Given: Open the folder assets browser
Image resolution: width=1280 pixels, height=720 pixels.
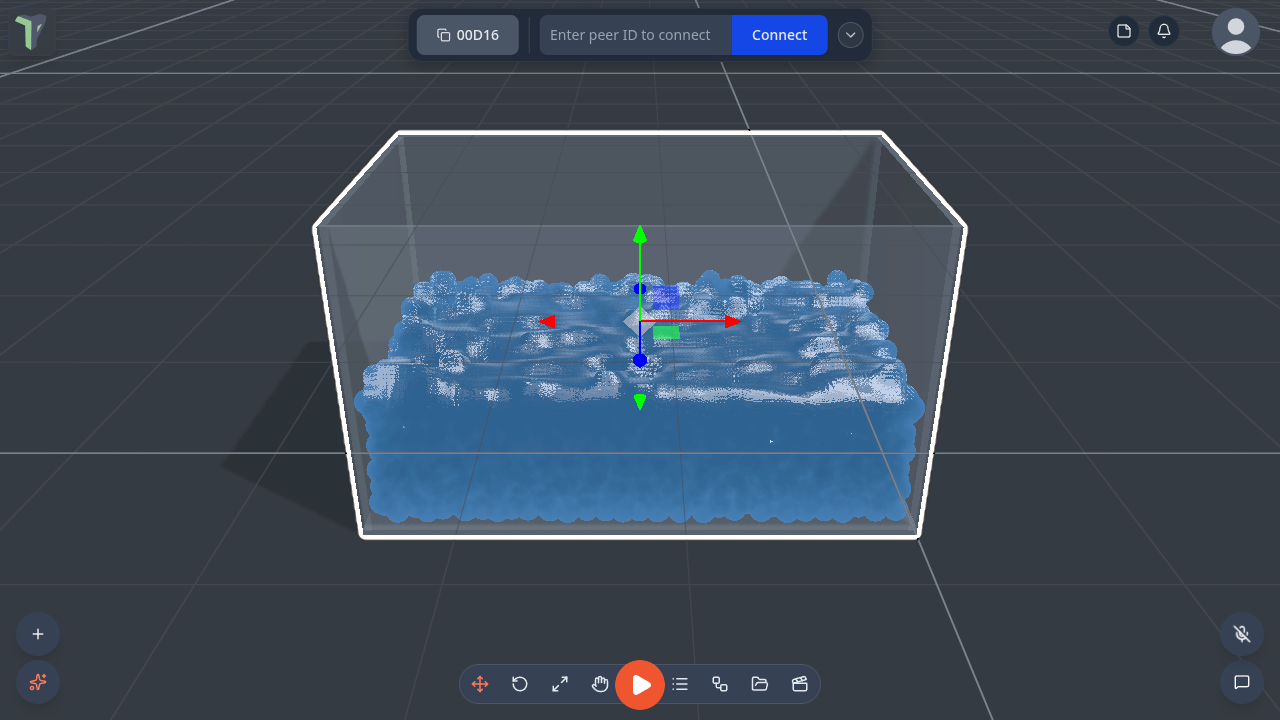Looking at the screenshot, I should tap(760, 684).
